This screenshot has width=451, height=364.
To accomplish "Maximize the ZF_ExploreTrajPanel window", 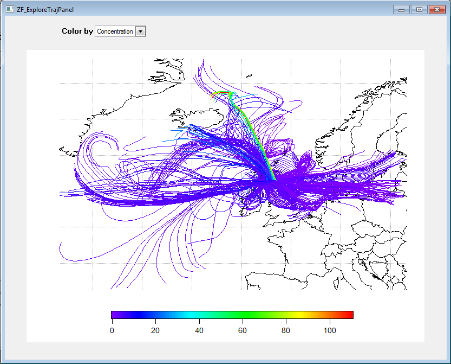I will pyautogui.click(x=419, y=10).
